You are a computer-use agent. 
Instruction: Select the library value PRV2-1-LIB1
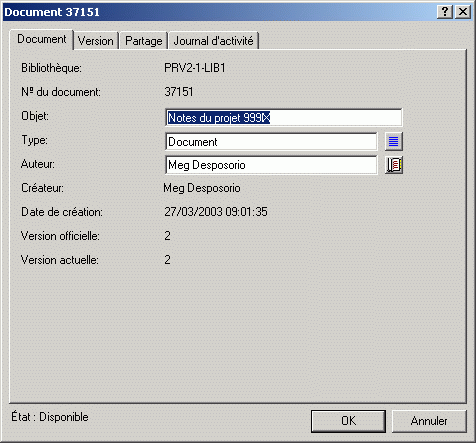[x=195, y=68]
